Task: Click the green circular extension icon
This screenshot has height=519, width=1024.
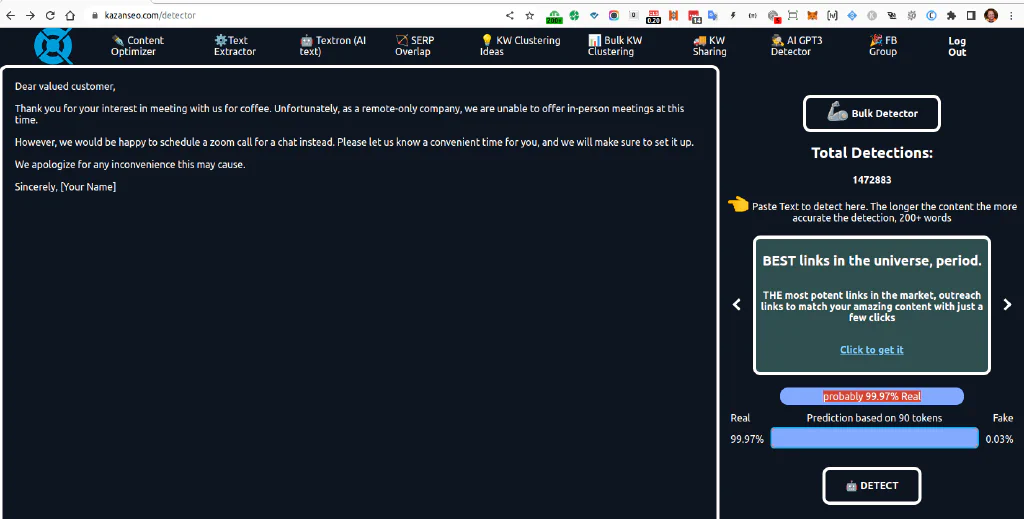Action: [x=574, y=15]
